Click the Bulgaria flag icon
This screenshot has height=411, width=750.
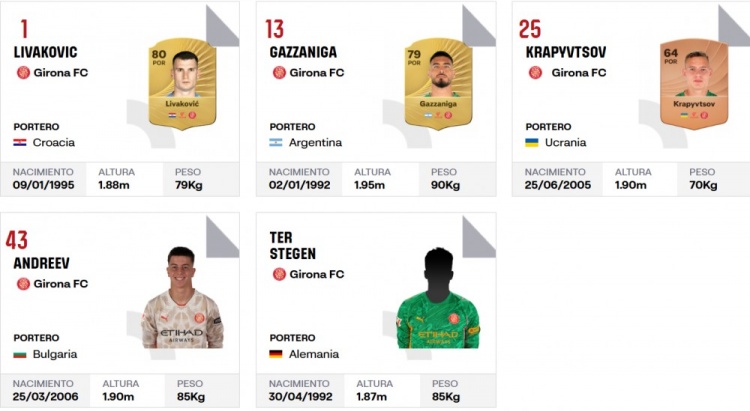point(20,354)
